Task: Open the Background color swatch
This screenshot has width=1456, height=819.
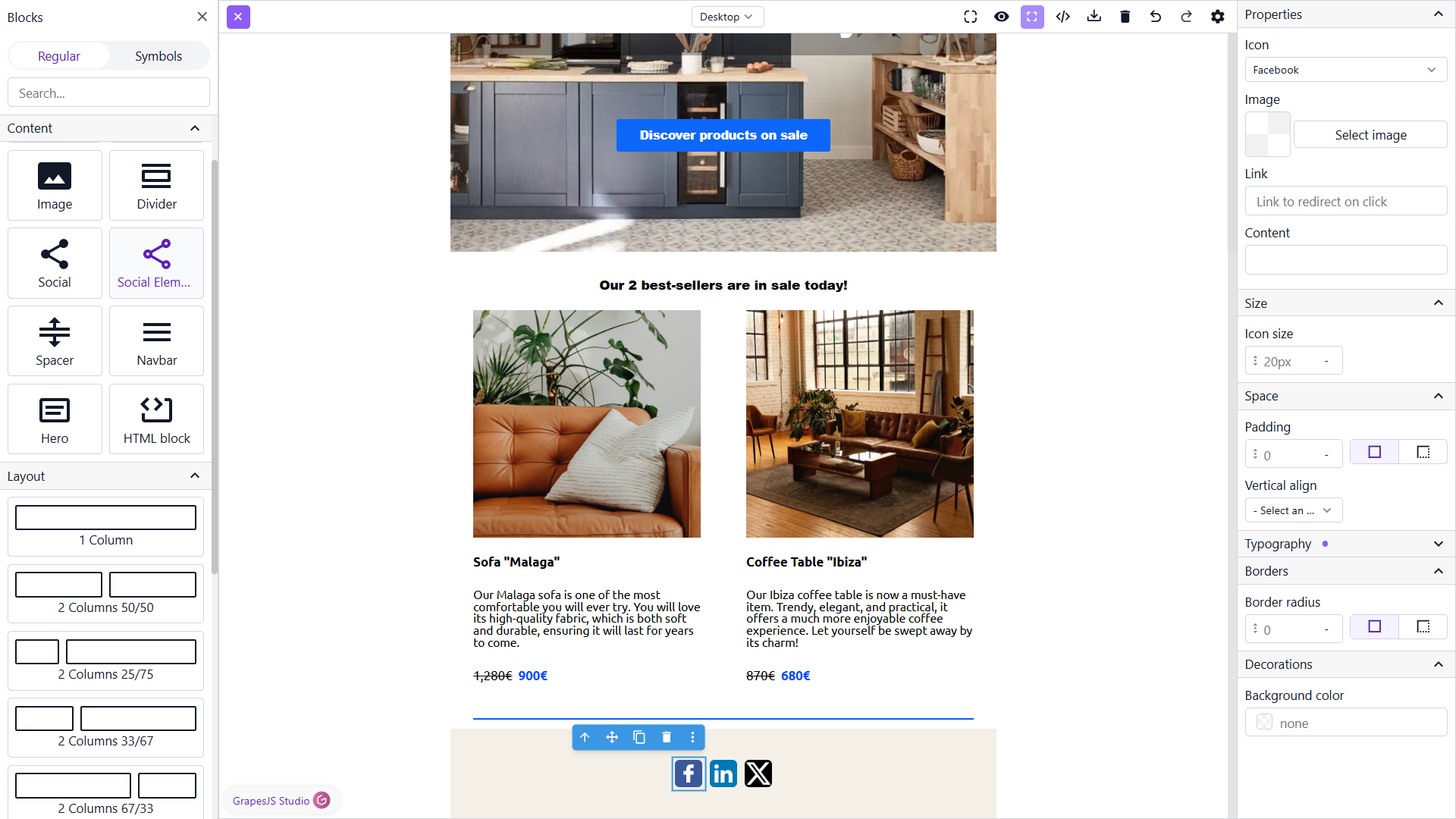Action: click(1264, 723)
